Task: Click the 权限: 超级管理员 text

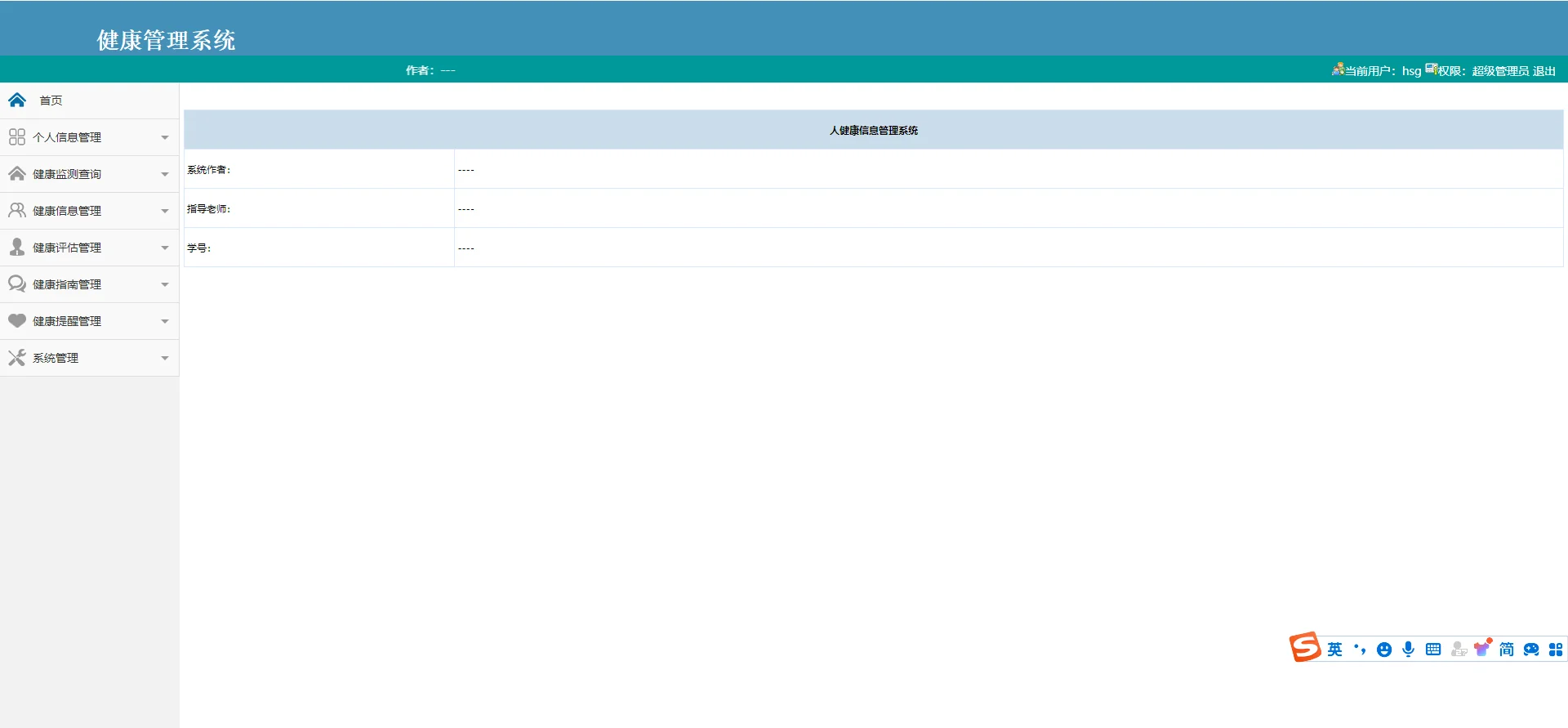Action: pyautogui.click(x=1484, y=71)
